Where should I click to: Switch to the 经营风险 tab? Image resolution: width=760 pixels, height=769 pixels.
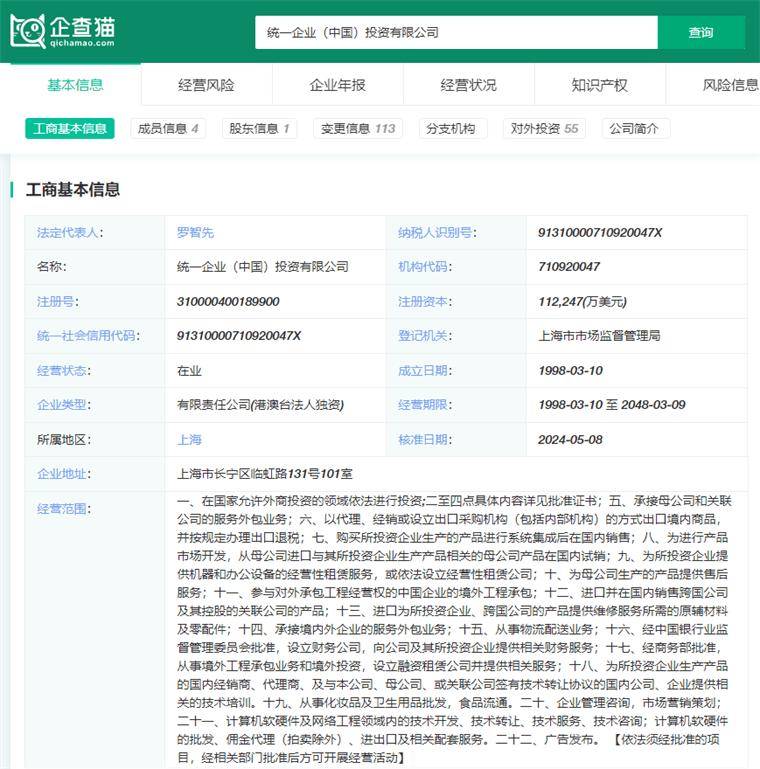pos(206,85)
